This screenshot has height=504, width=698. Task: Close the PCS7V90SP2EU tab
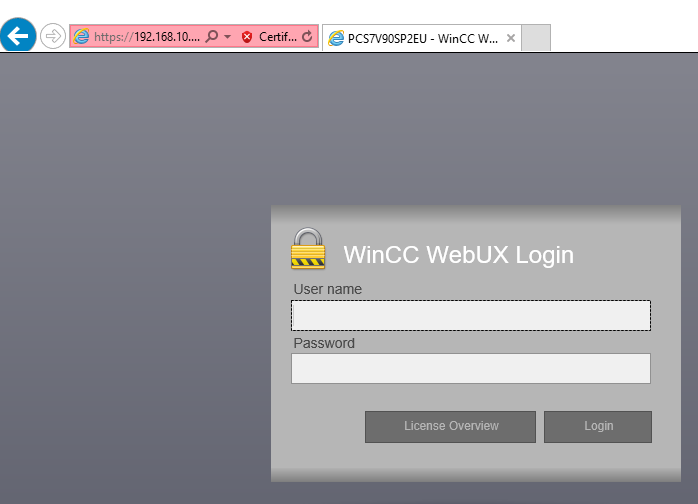point(511,38)
